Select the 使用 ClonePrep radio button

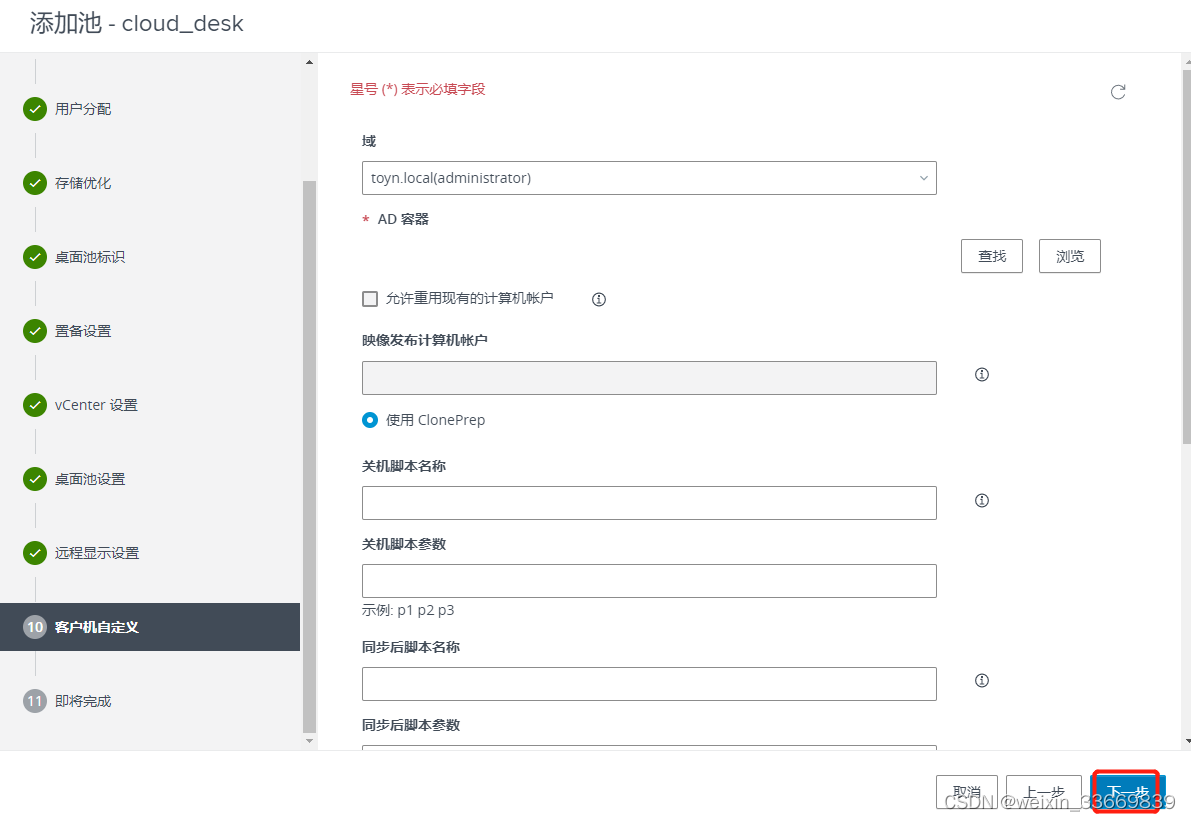pyautogui.click(x=370, y=420)
